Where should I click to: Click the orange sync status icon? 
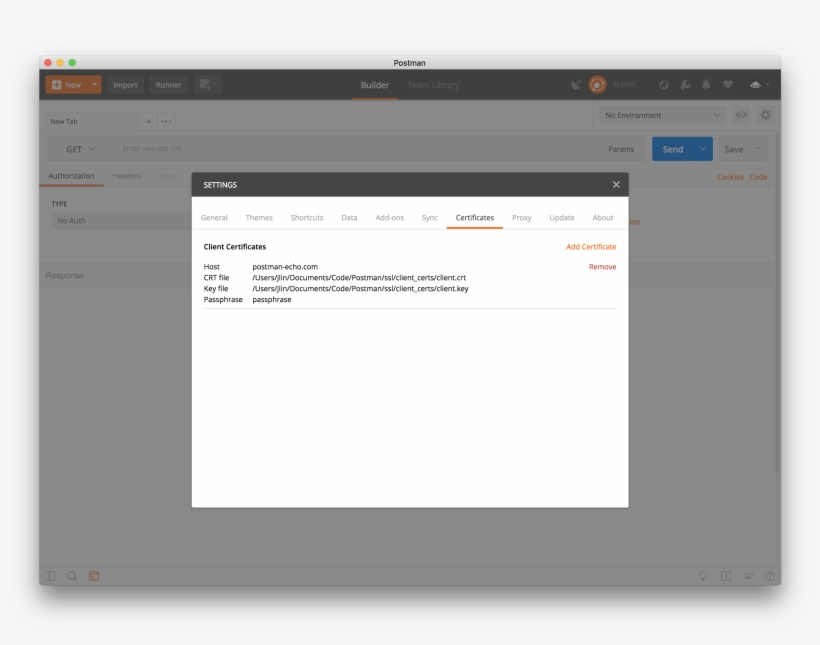coord(597,84)
